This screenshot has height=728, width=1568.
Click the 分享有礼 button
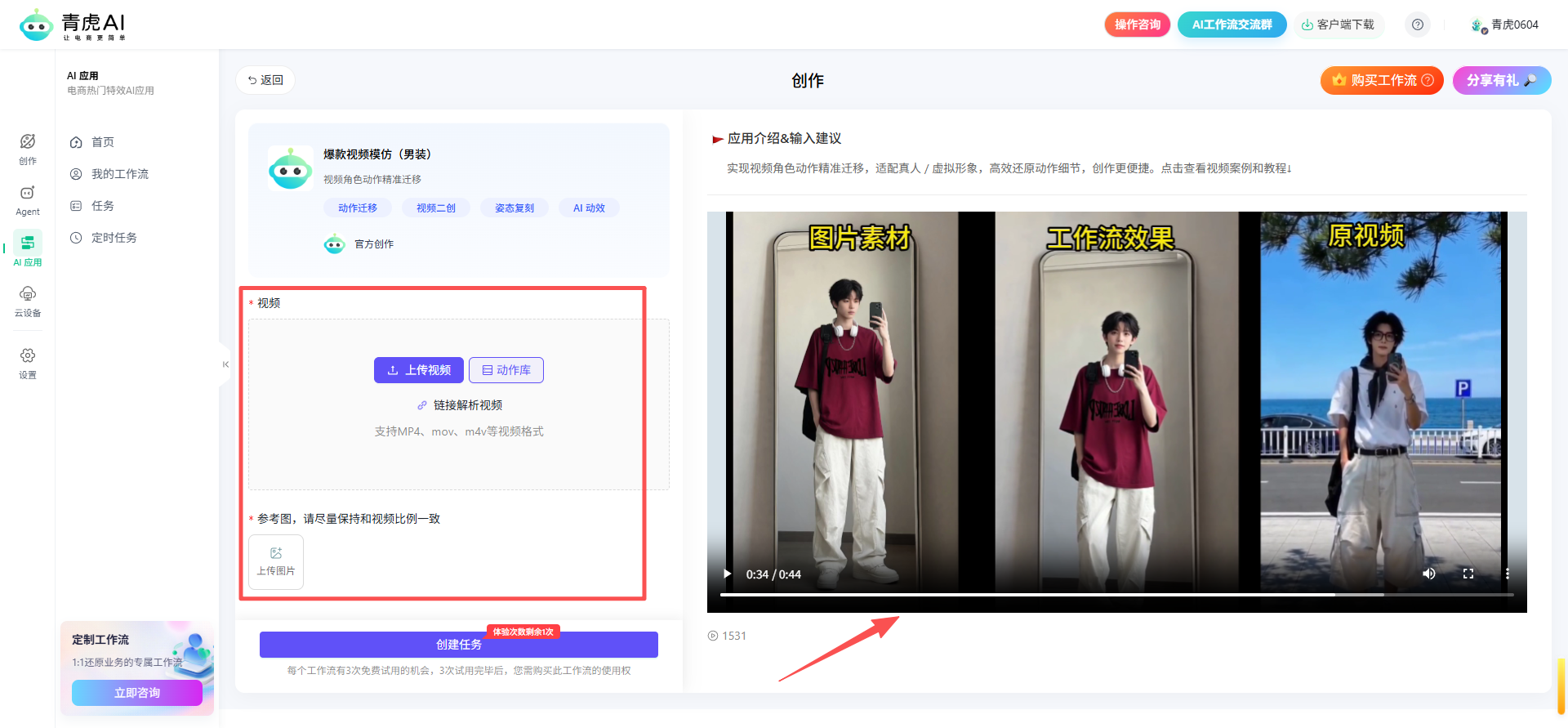(x=1502, y=80)
